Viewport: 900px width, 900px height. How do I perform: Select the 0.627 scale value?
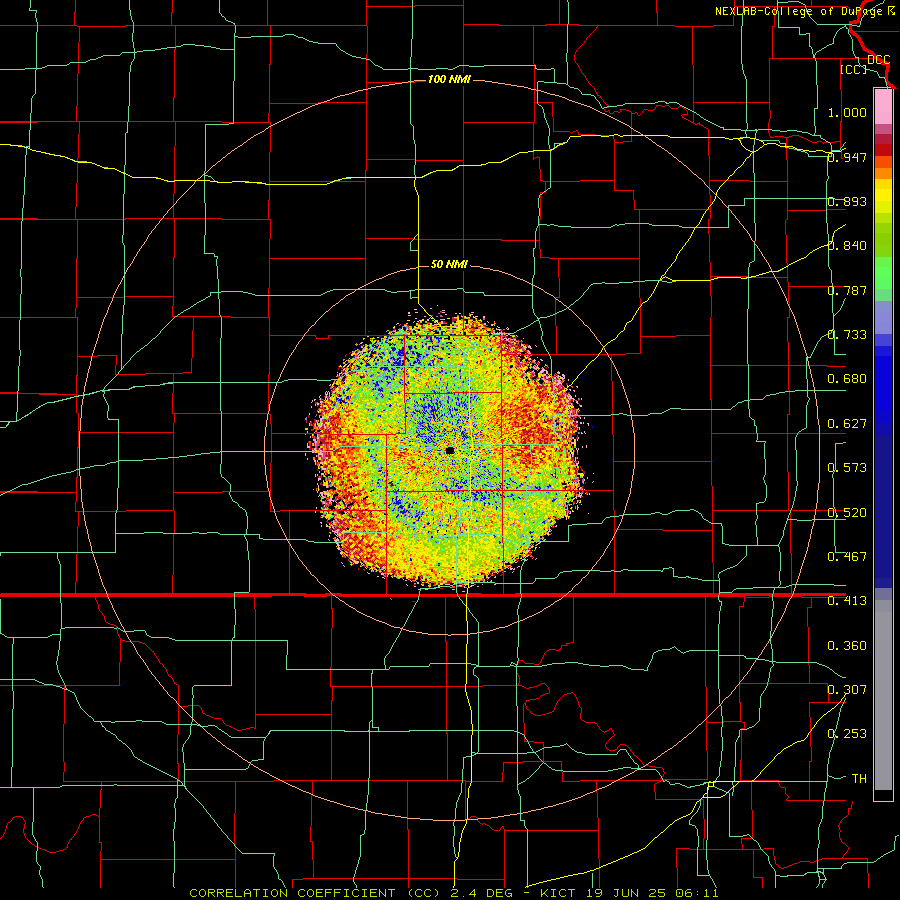(847, 424)
